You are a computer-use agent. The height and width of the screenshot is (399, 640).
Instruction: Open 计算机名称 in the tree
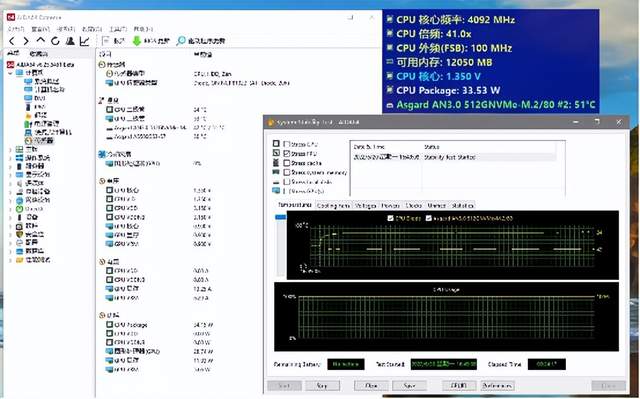tap(44, 89)
